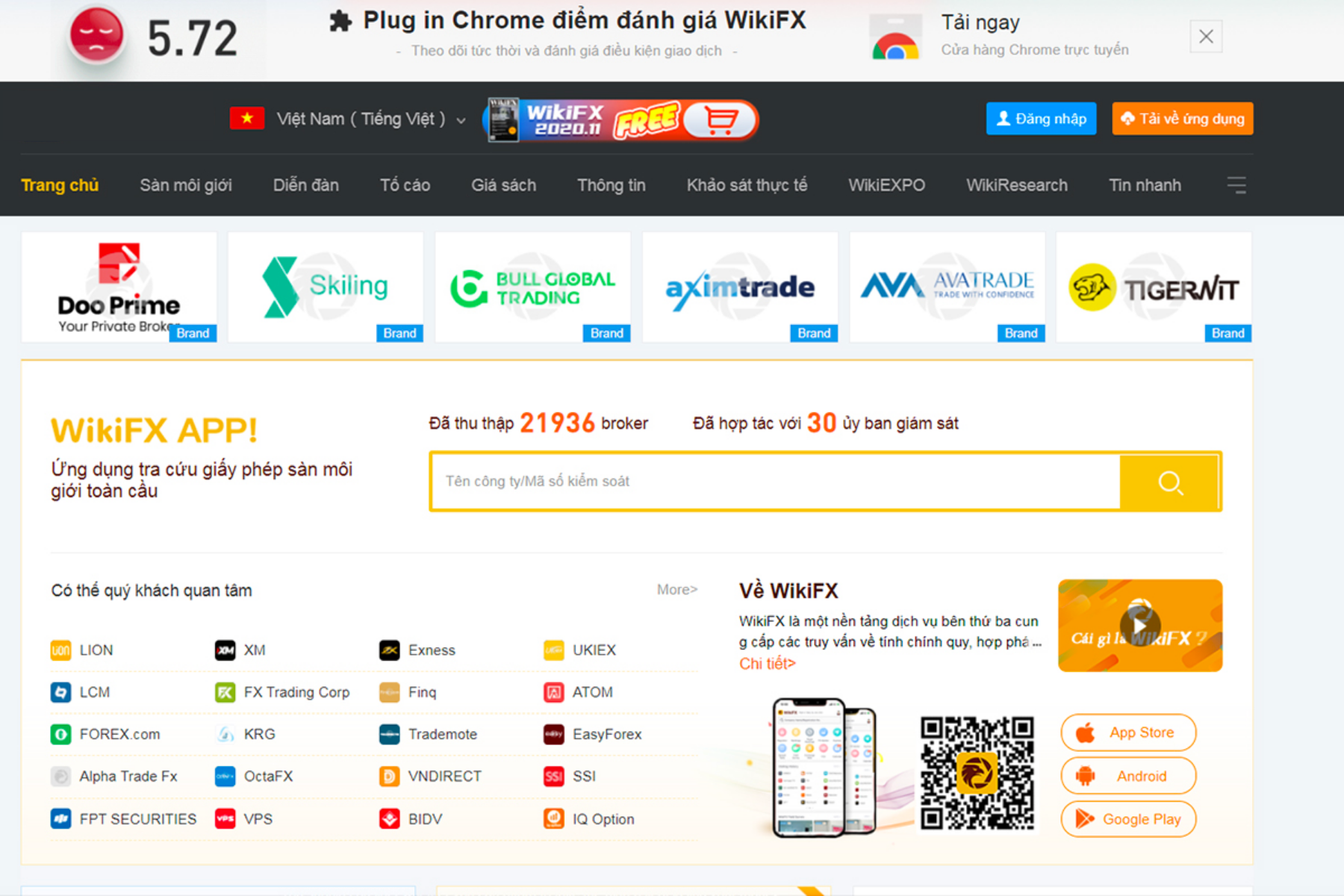Expand Chi tiết> about WikiFX

[767, 664]
